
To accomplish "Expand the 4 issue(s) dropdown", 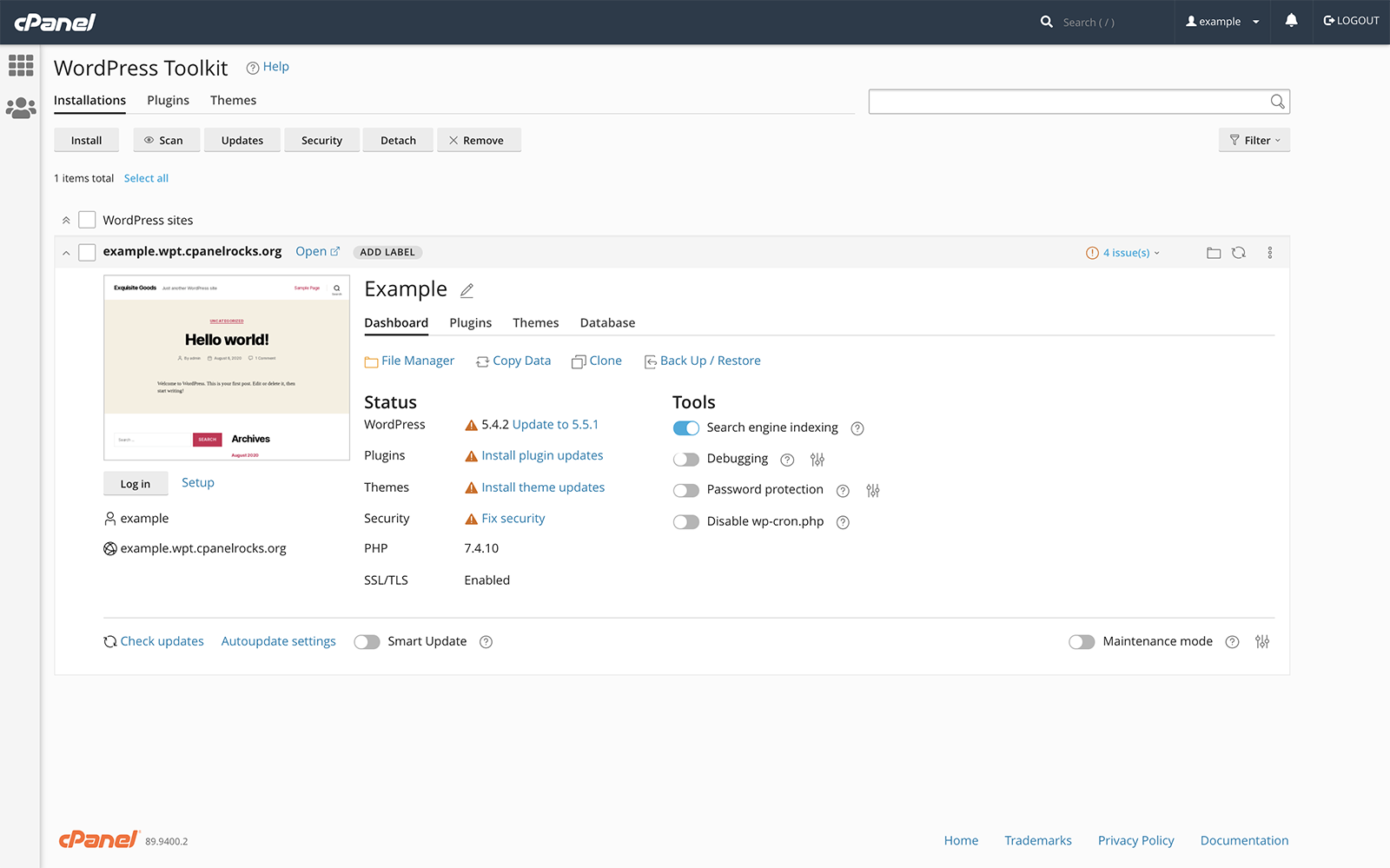I will (1124, 253).
